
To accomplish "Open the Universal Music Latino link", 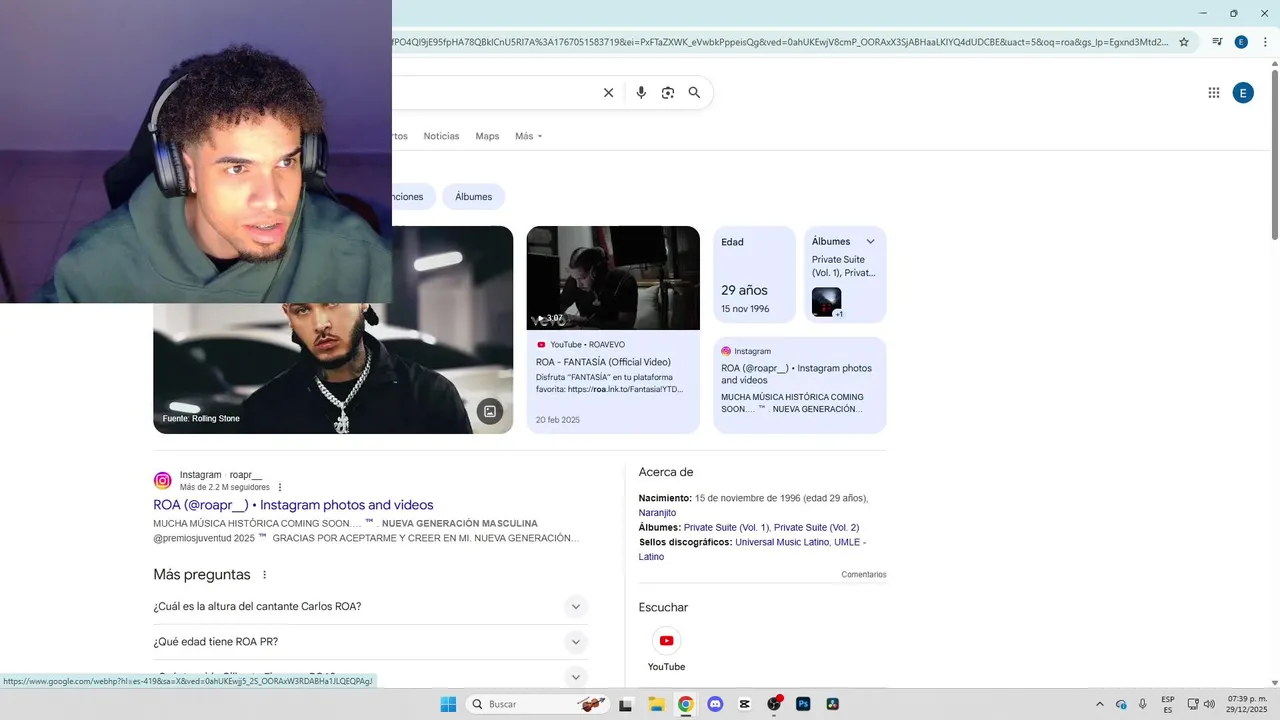I will pyautogui.click(x=782, y=542).
